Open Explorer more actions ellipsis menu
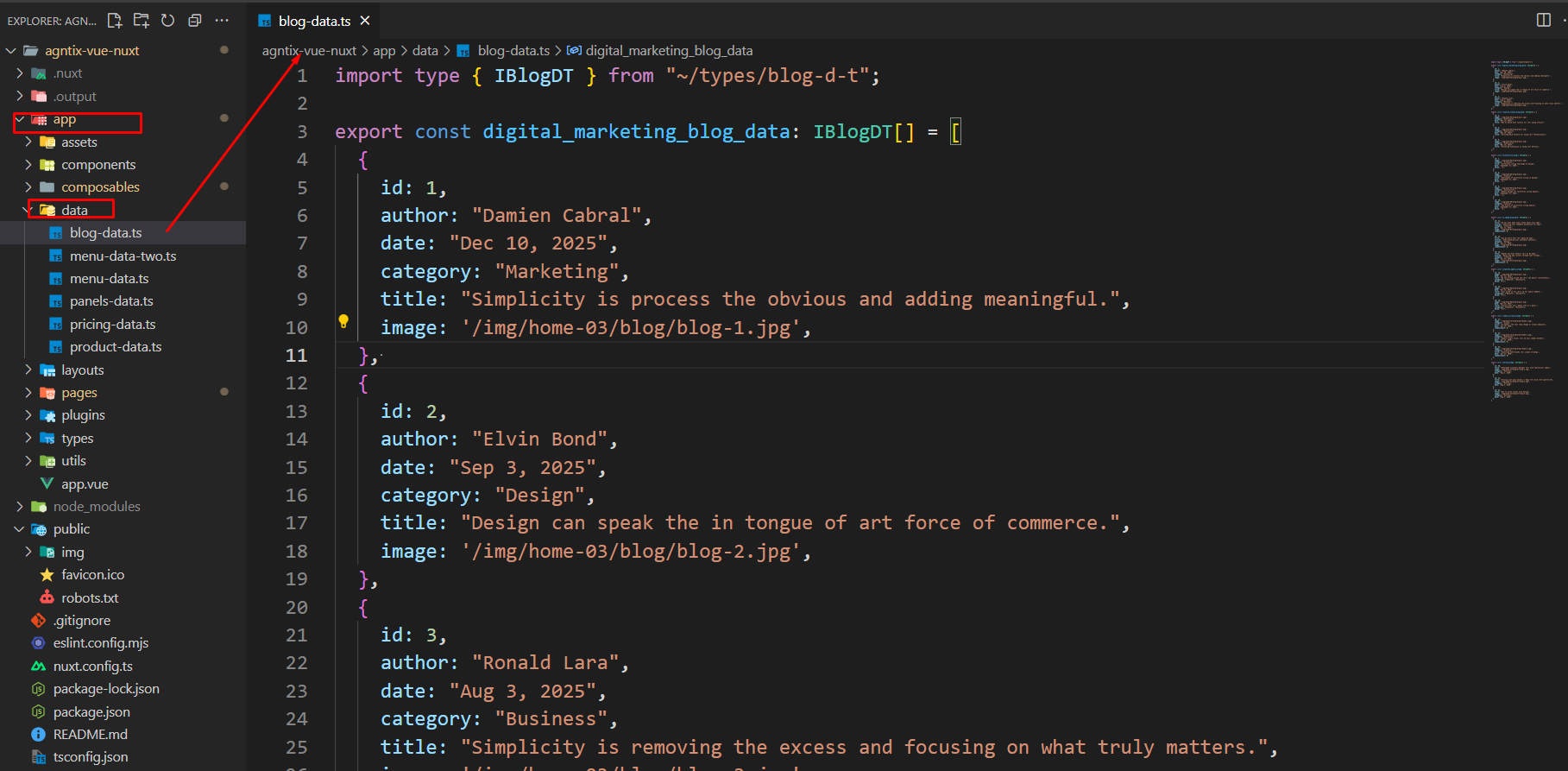This screenshot has width=1568, height=771. 222,21
